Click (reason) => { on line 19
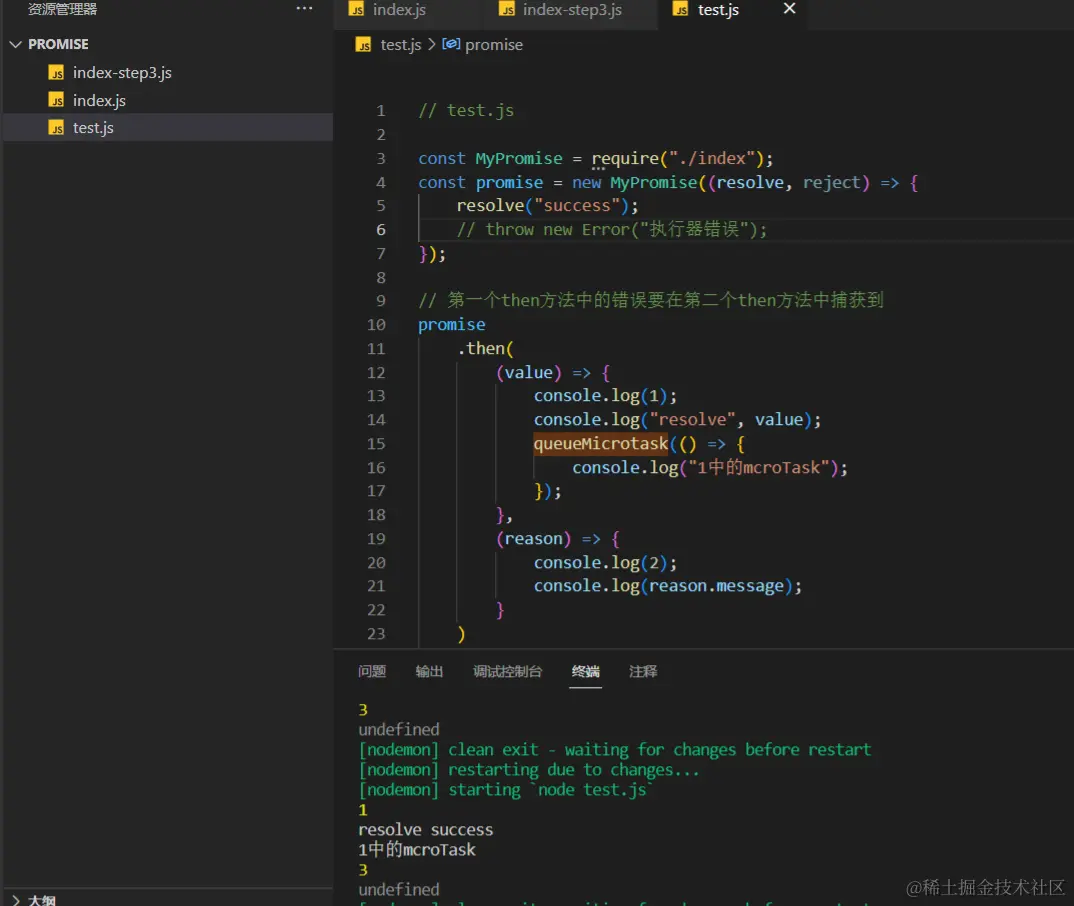Viewport: 1074px width, 906px height. pos(558,539)
